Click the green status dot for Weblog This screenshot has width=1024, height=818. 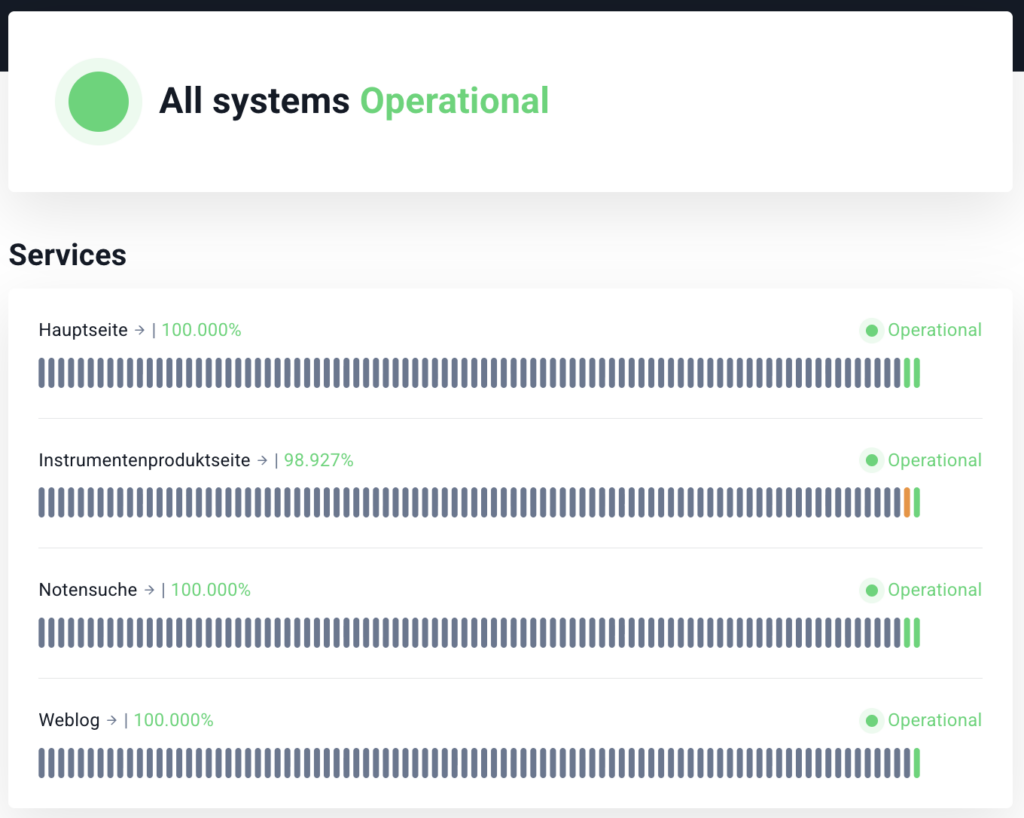click(871, 720)
